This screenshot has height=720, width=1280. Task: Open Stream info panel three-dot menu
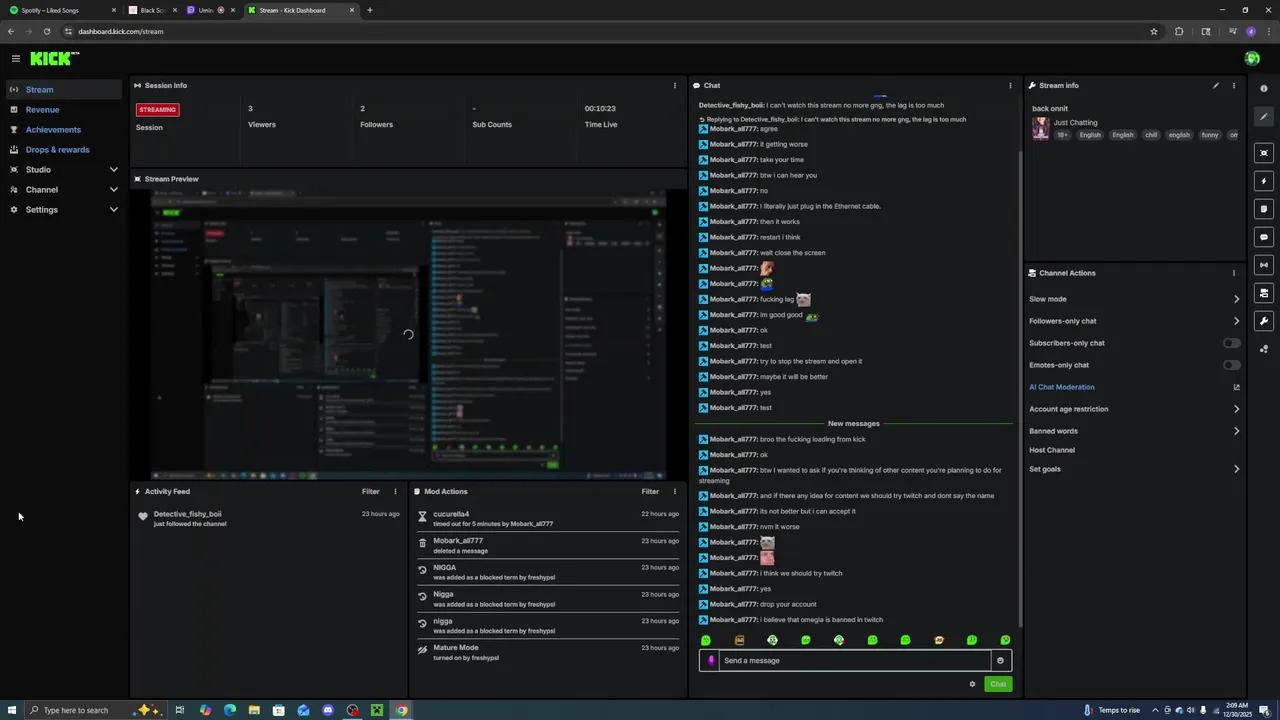tap(1233, 86)
